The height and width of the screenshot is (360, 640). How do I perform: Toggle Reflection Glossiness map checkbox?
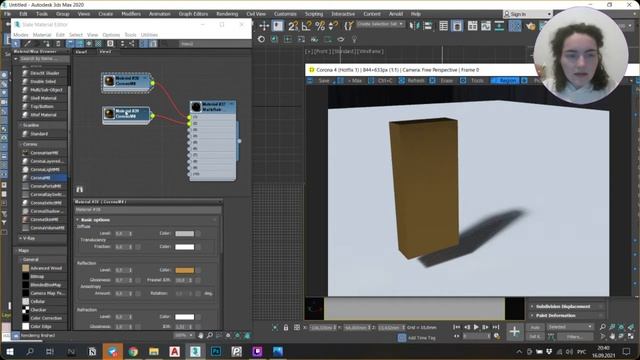click(138, 280)
